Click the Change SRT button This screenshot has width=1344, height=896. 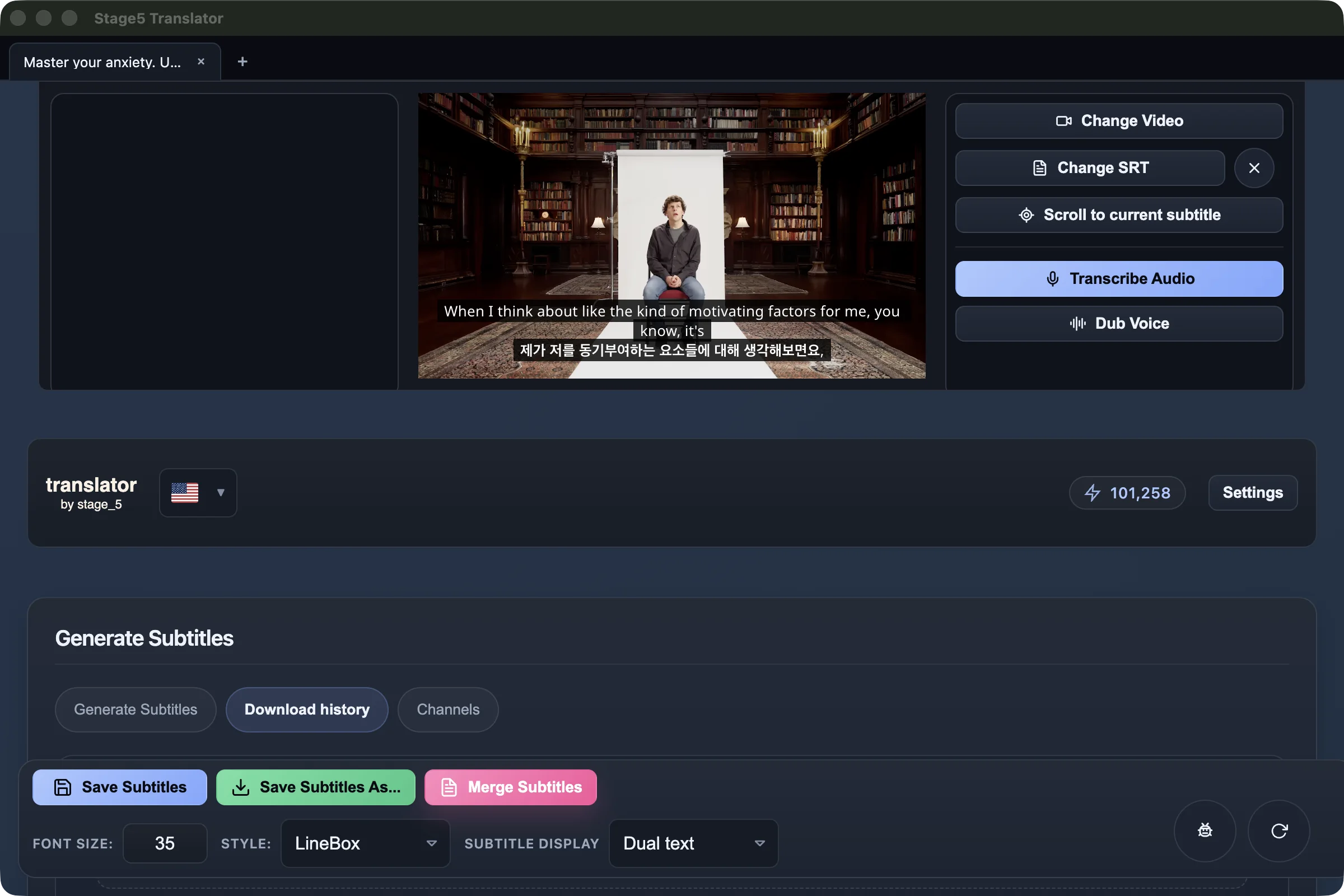point(1090,167)
